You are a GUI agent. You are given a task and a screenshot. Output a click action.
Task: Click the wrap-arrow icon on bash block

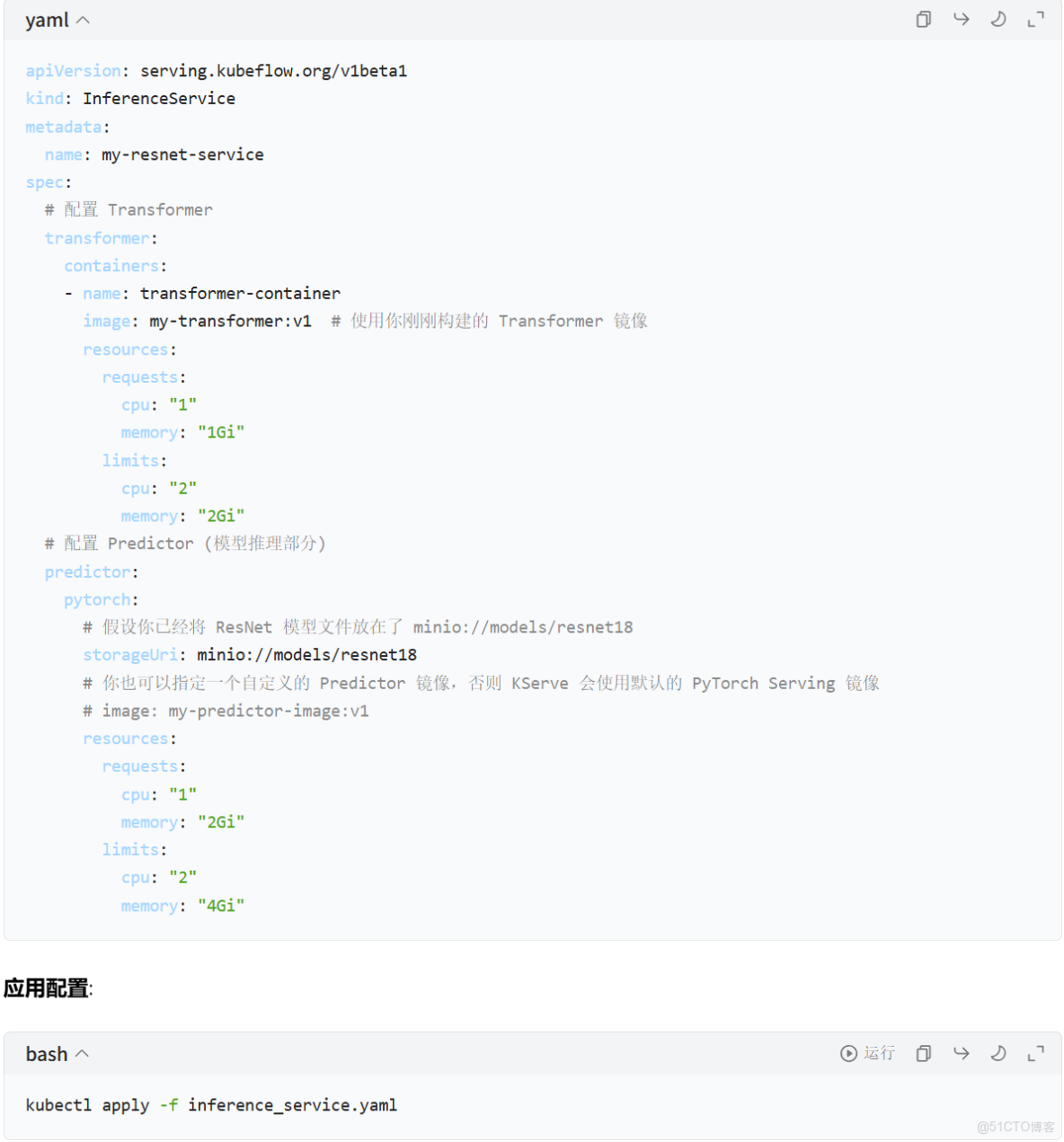pyautogui.click(x=961, y=1052)
